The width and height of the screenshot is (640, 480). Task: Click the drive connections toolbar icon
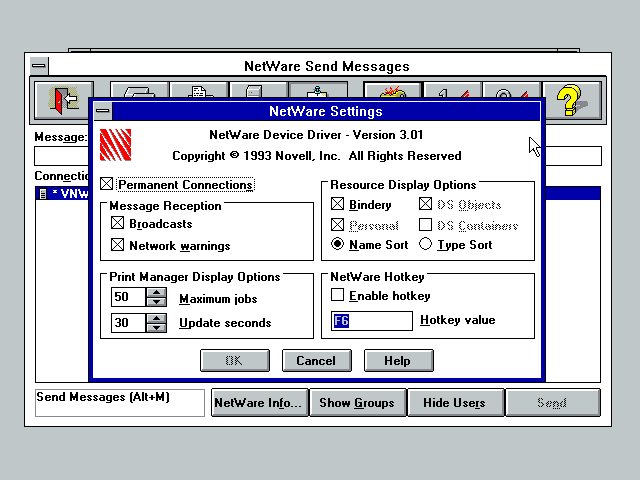click(x=140, y=89)
